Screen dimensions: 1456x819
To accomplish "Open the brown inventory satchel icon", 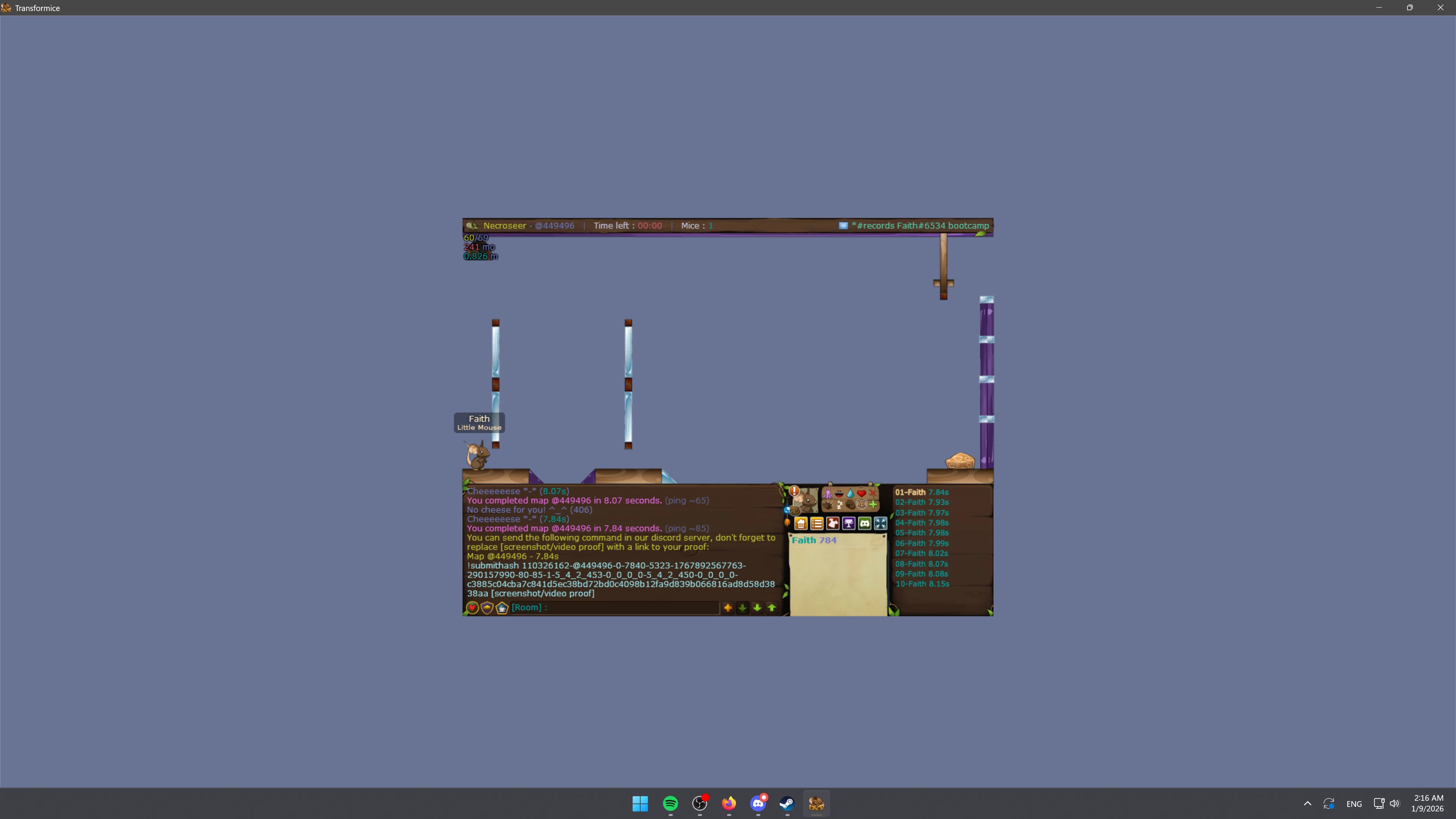I will pyautogui.click(x=795, y=511).
